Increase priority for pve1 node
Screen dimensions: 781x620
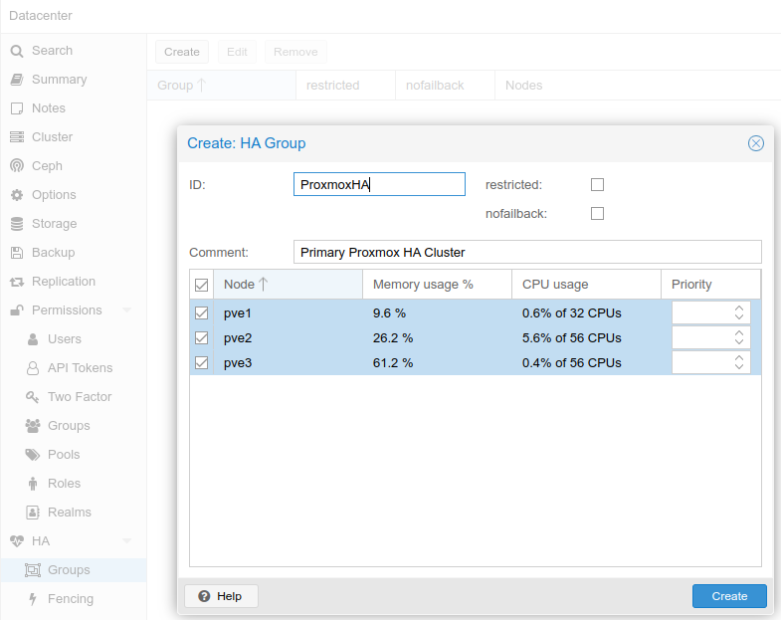[739, 309]
